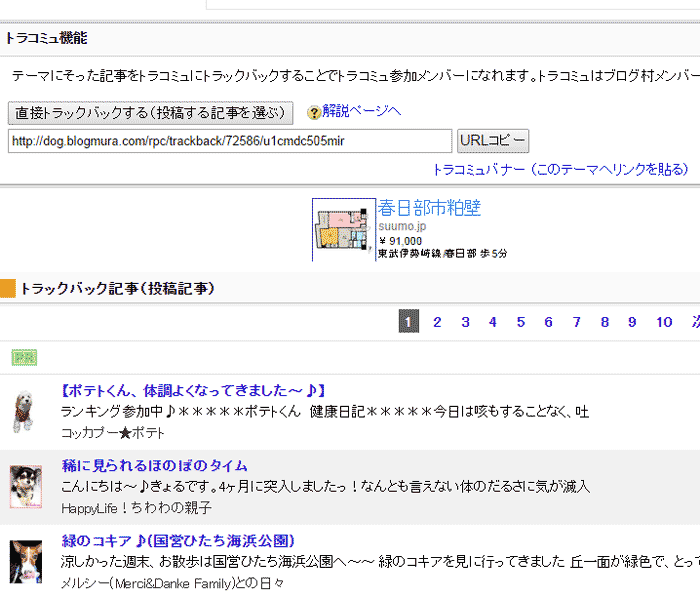Screen dimensions: 700x598
Task: Click the trackback URL input field
Action: (230, 141)
